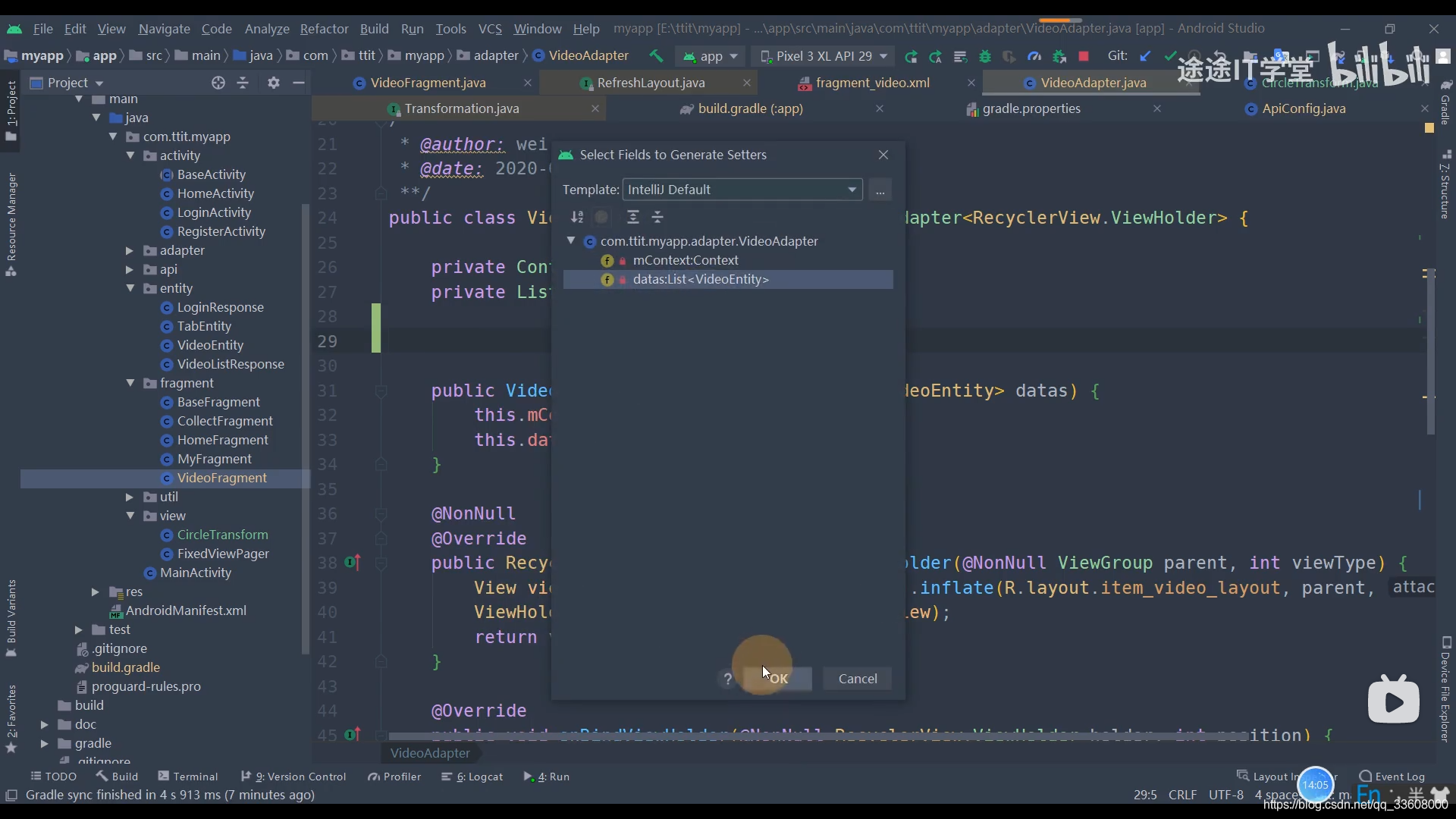Expand all nodes in setter dialog

633,217
